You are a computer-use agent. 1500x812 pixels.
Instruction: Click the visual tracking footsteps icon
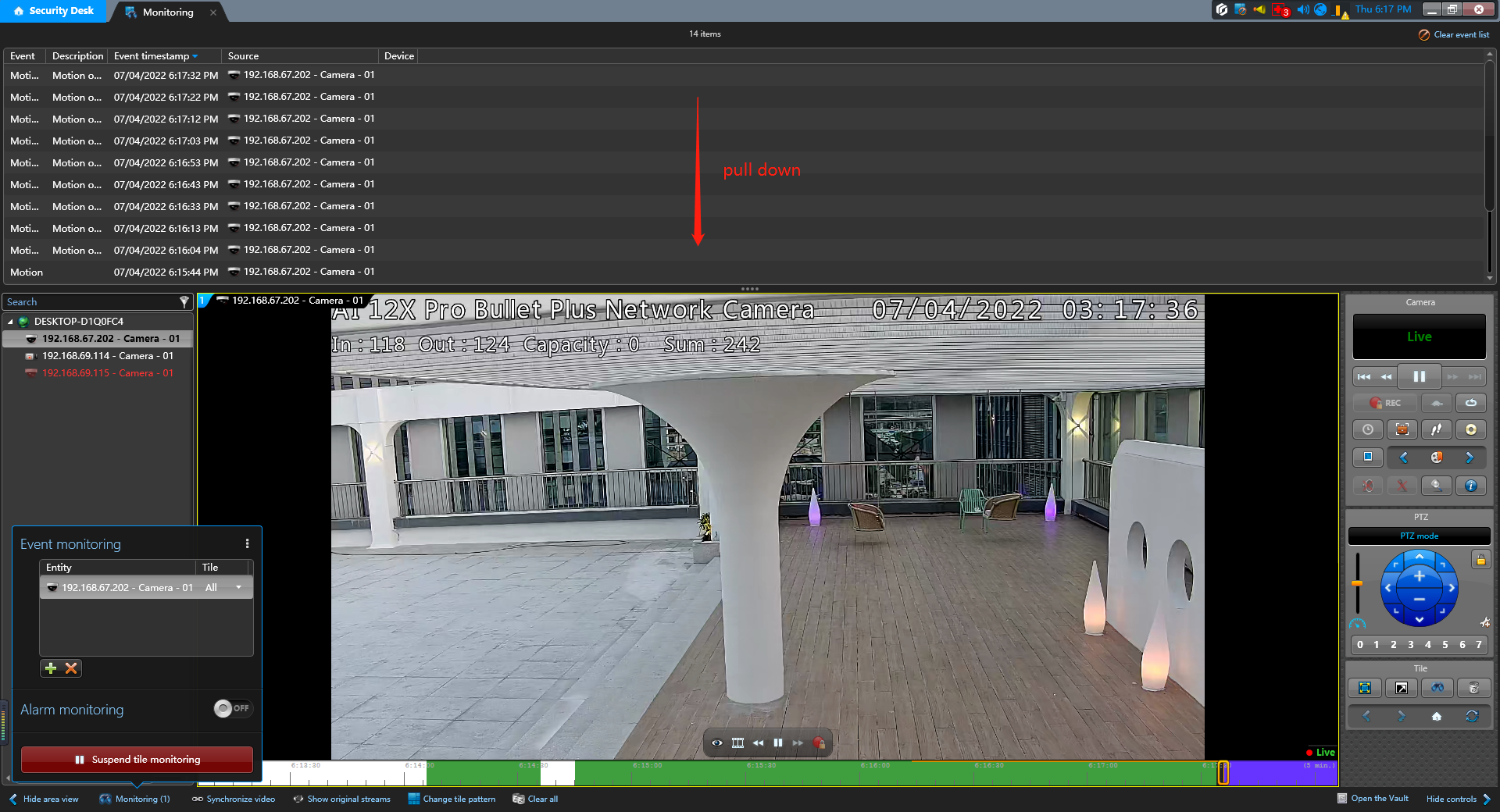click(x=1437, y=429)
